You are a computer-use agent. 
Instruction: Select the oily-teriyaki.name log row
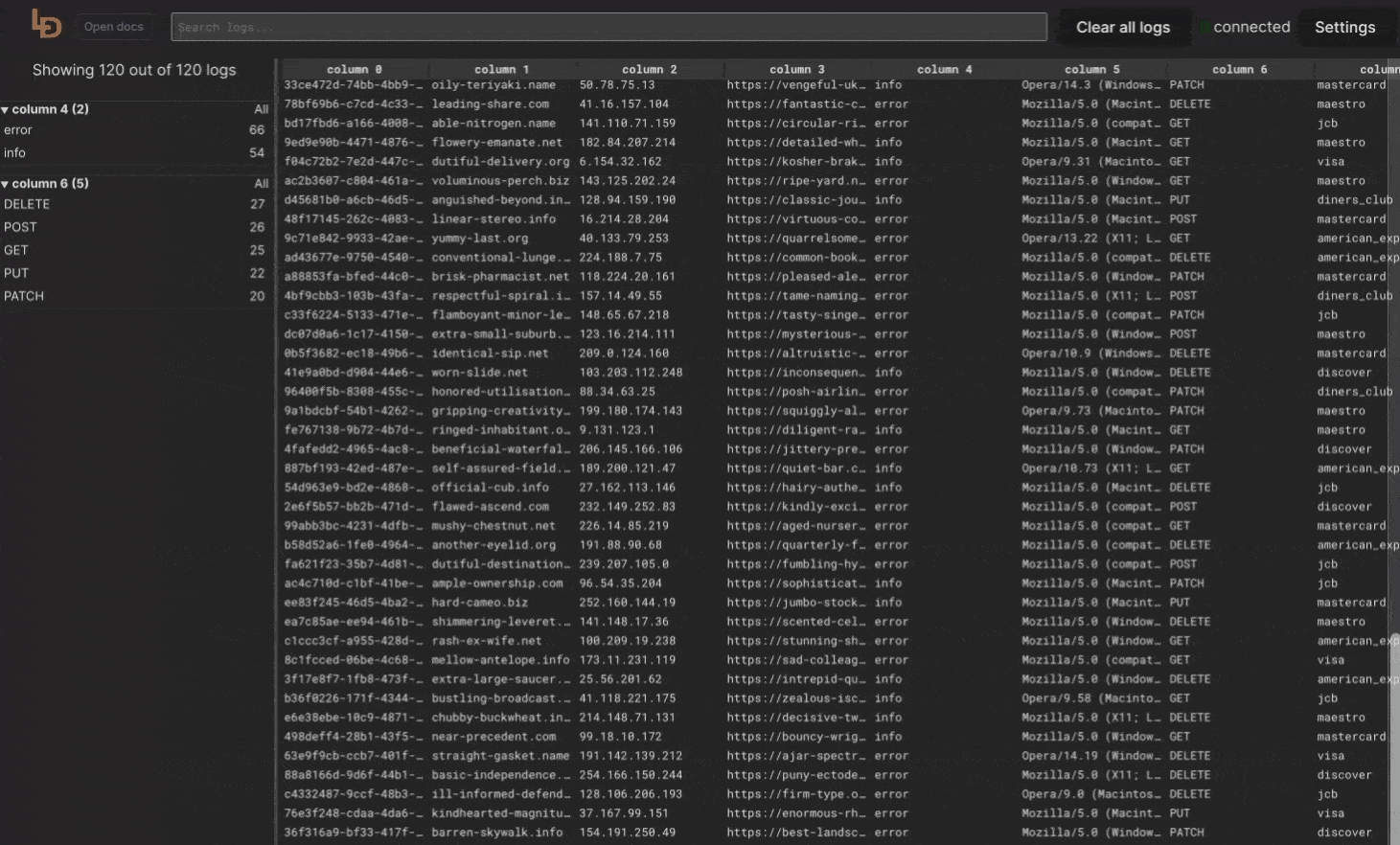click(x=493, y=85)
